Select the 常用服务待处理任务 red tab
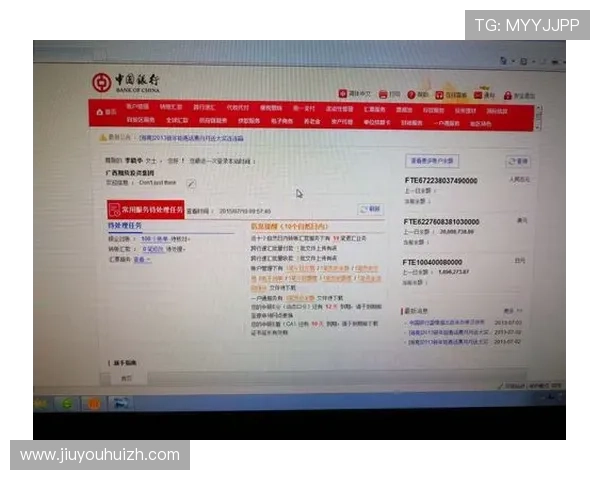 pyautogui.click(x=146, y=209)
